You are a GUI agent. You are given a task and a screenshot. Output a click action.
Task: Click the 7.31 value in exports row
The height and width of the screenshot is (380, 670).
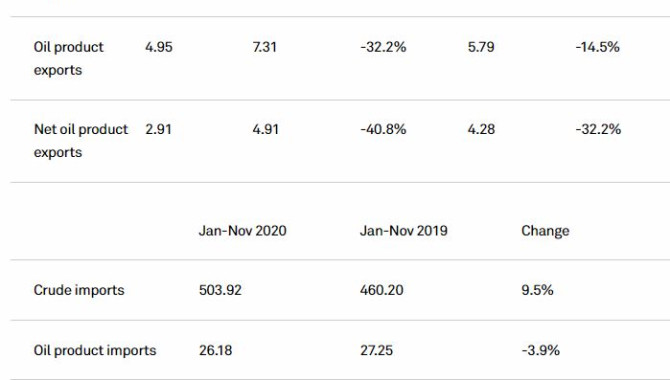[264, 47]
